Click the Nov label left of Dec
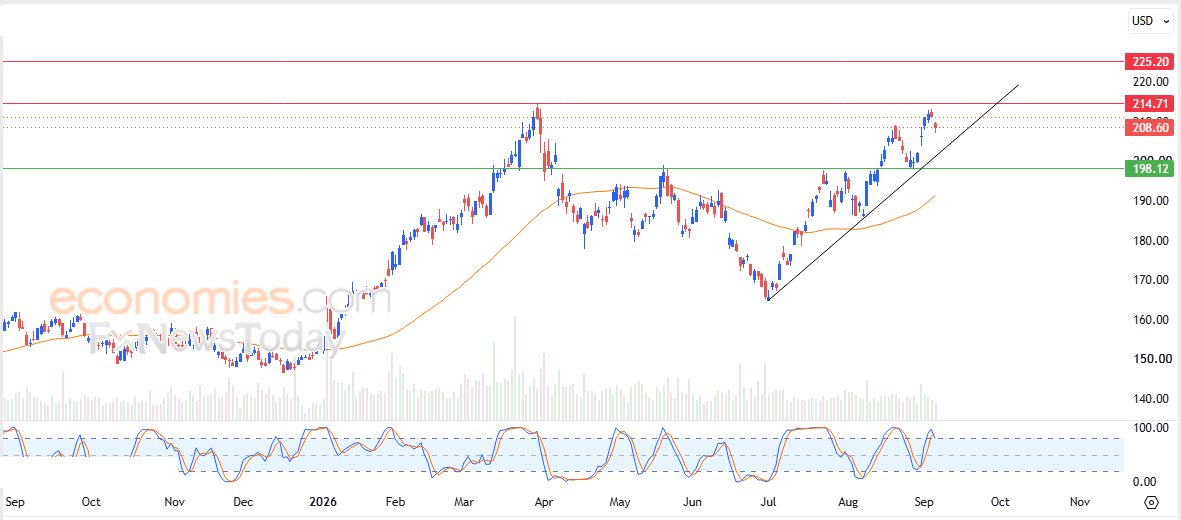The height and width of the screenshot is (520, 1181). 174,502
